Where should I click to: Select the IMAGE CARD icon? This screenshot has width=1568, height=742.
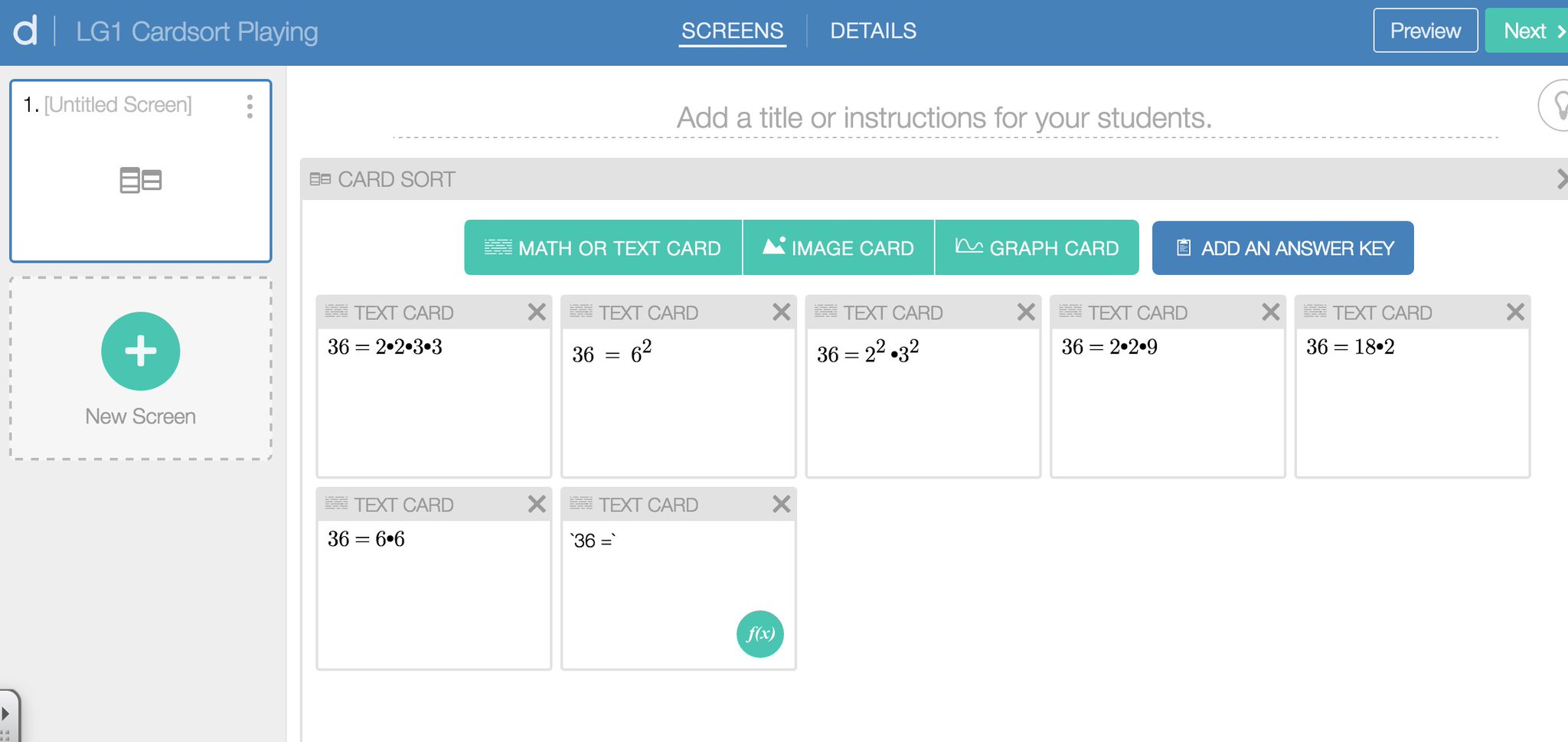773,247
